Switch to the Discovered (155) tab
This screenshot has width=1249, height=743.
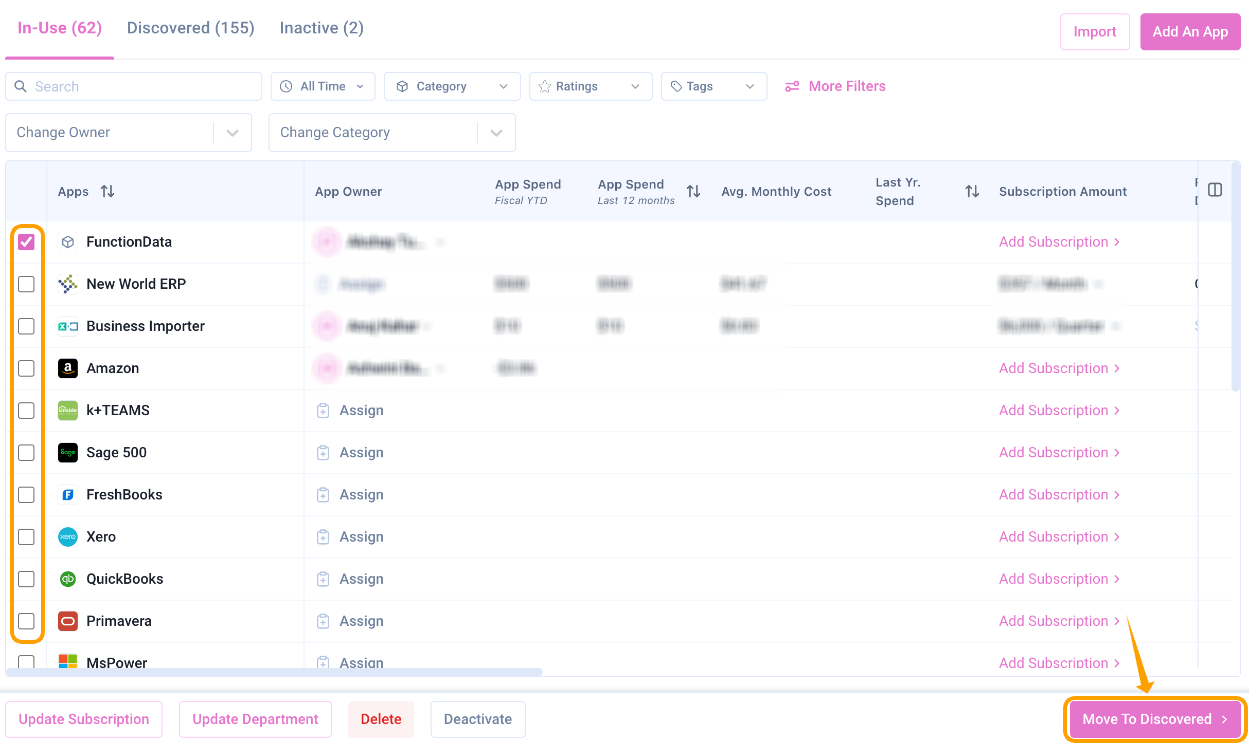pos(191,28)
